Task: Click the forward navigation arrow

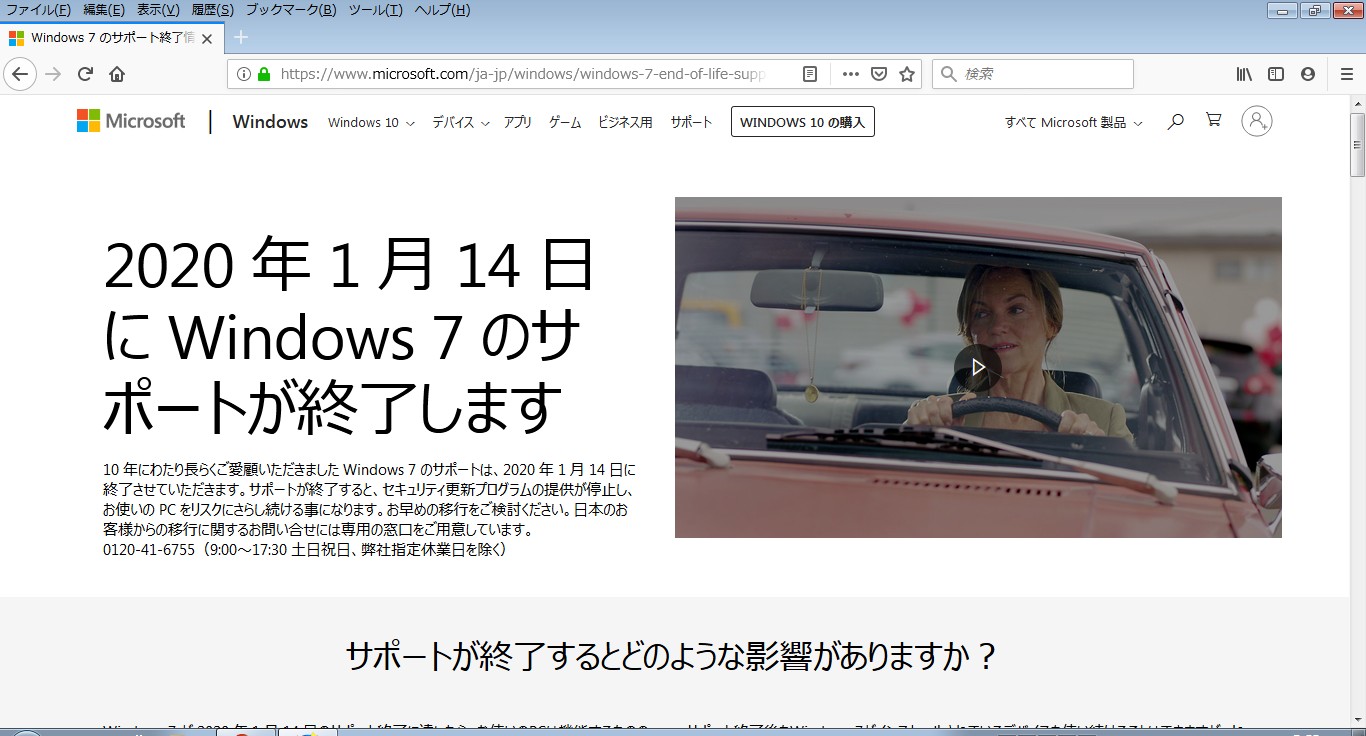Action: [53, 74]
